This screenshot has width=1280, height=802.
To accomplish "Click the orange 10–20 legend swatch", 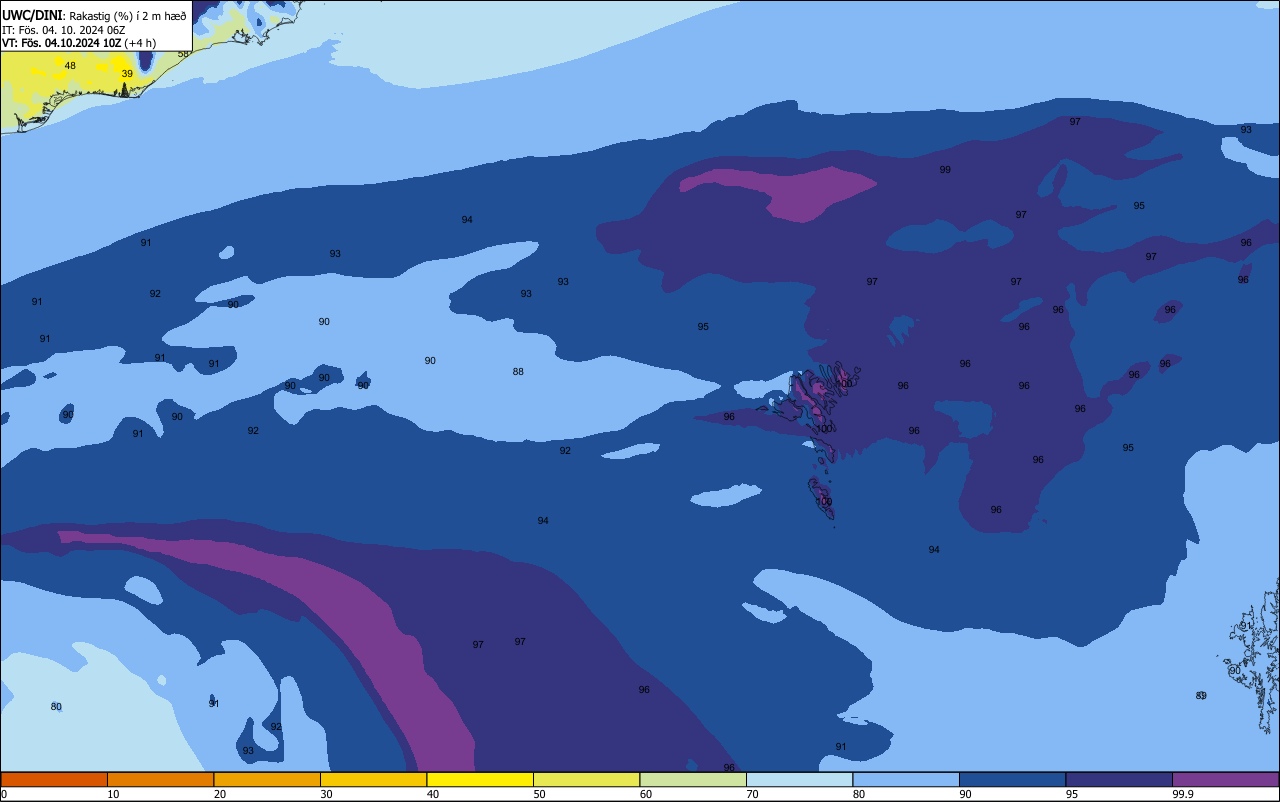I will click(160, 779).
